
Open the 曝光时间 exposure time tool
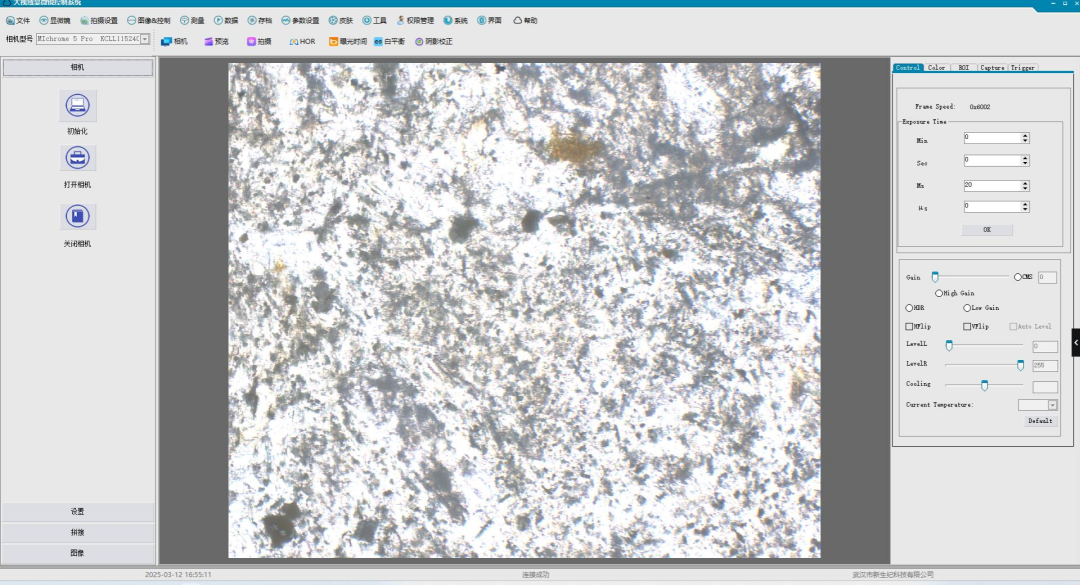[334, 41]
